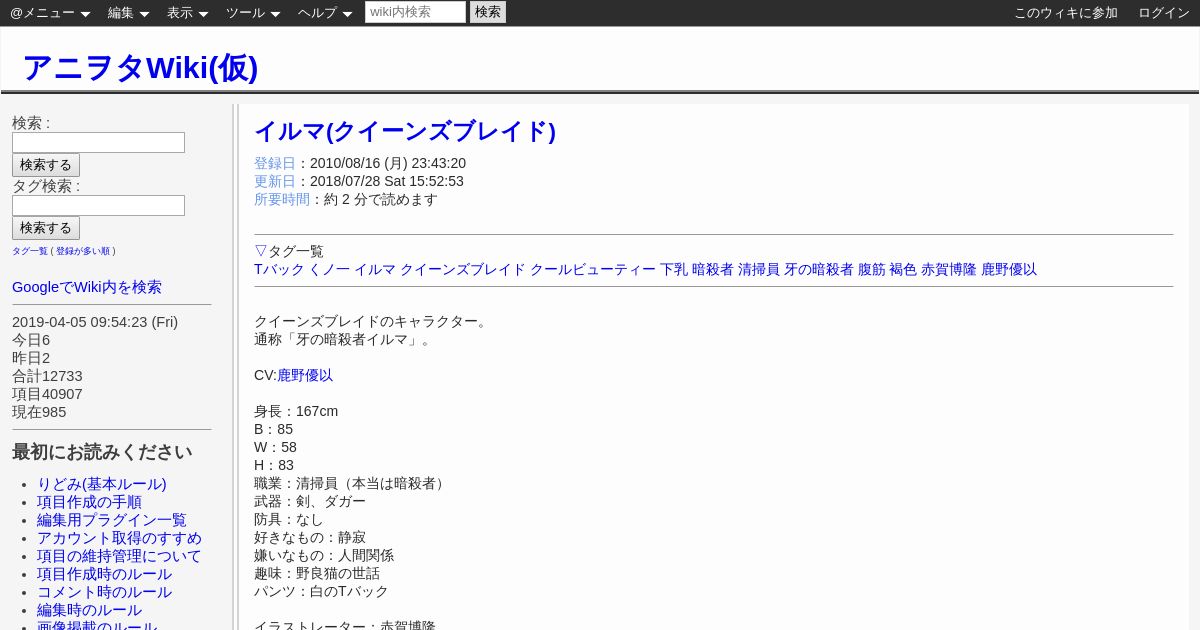Image resolution: width=1200 pixels, height=630 pixels.
Task: Open GoogleでWiki内を検索 link
Action: pyautogui.click(x=87, y=287)
